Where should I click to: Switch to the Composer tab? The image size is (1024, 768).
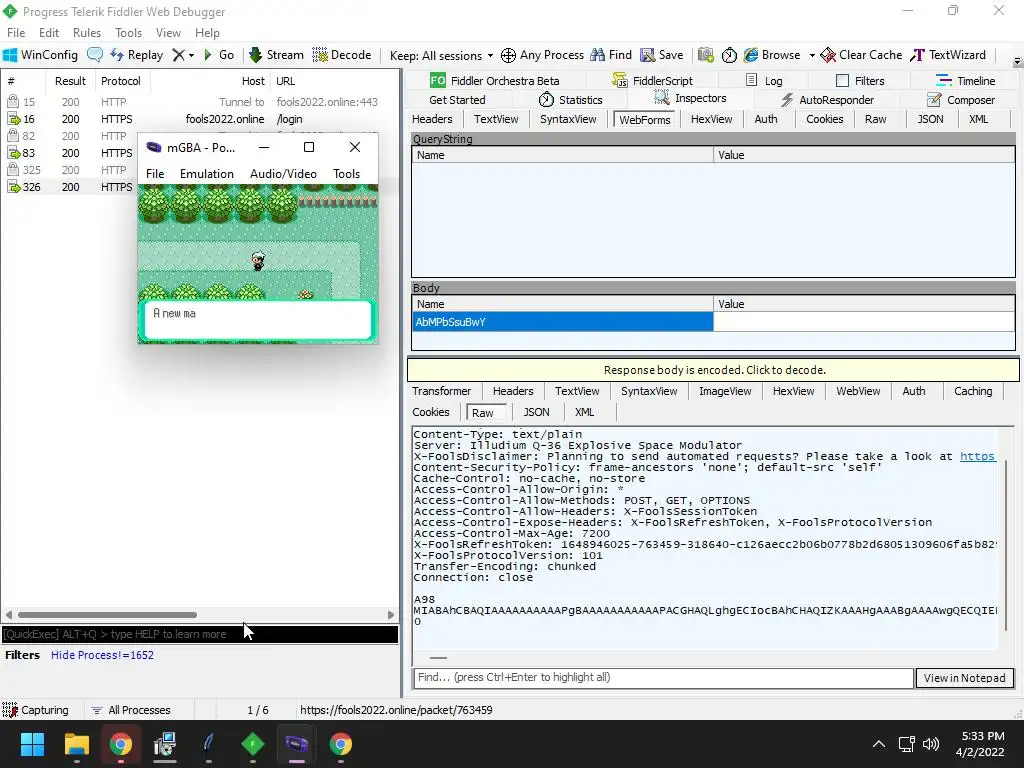coord(961,100)
